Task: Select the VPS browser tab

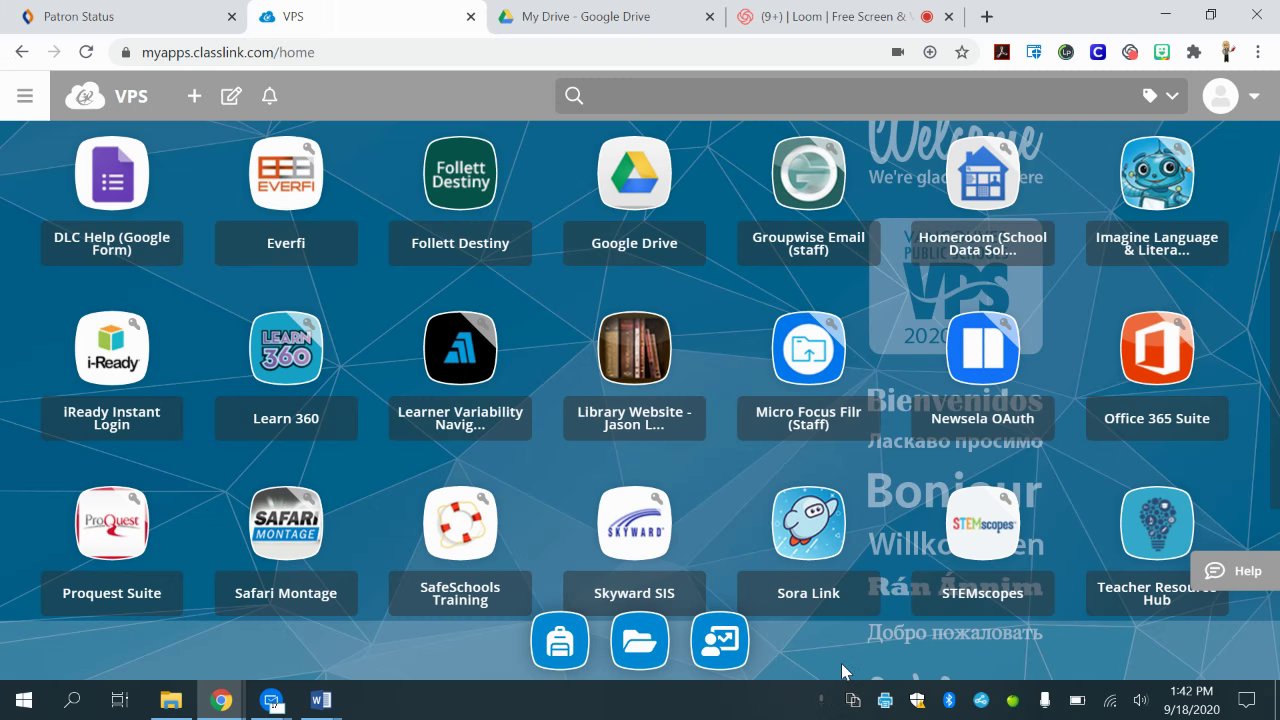Action: coord(366,17)
